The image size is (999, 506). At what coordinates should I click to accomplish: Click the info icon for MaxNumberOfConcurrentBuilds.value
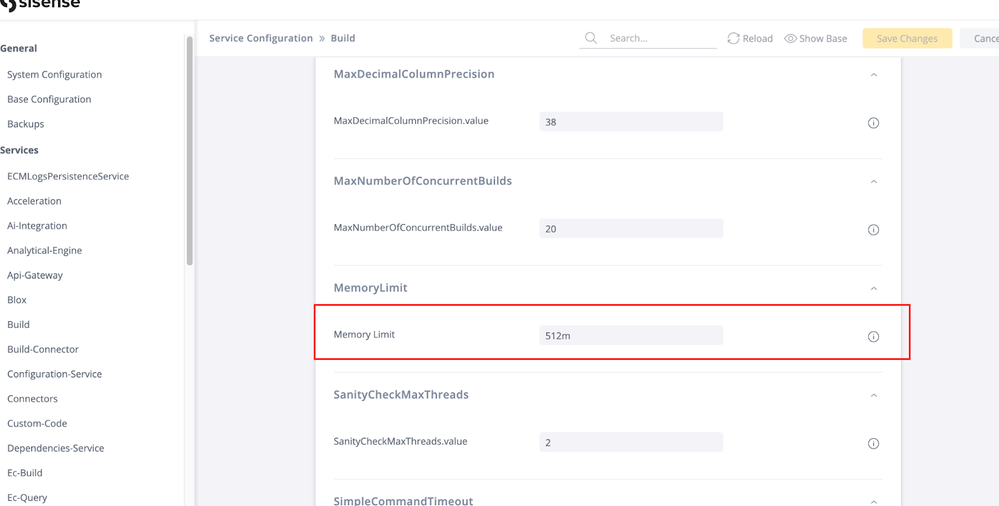click(873, 230)
